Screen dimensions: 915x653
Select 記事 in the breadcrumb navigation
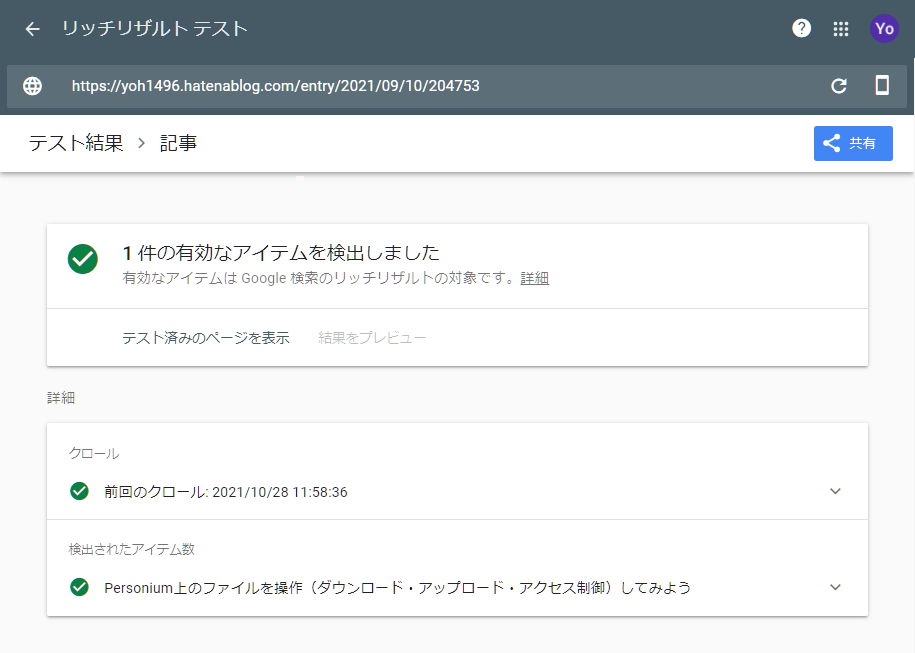coord(178,143)
